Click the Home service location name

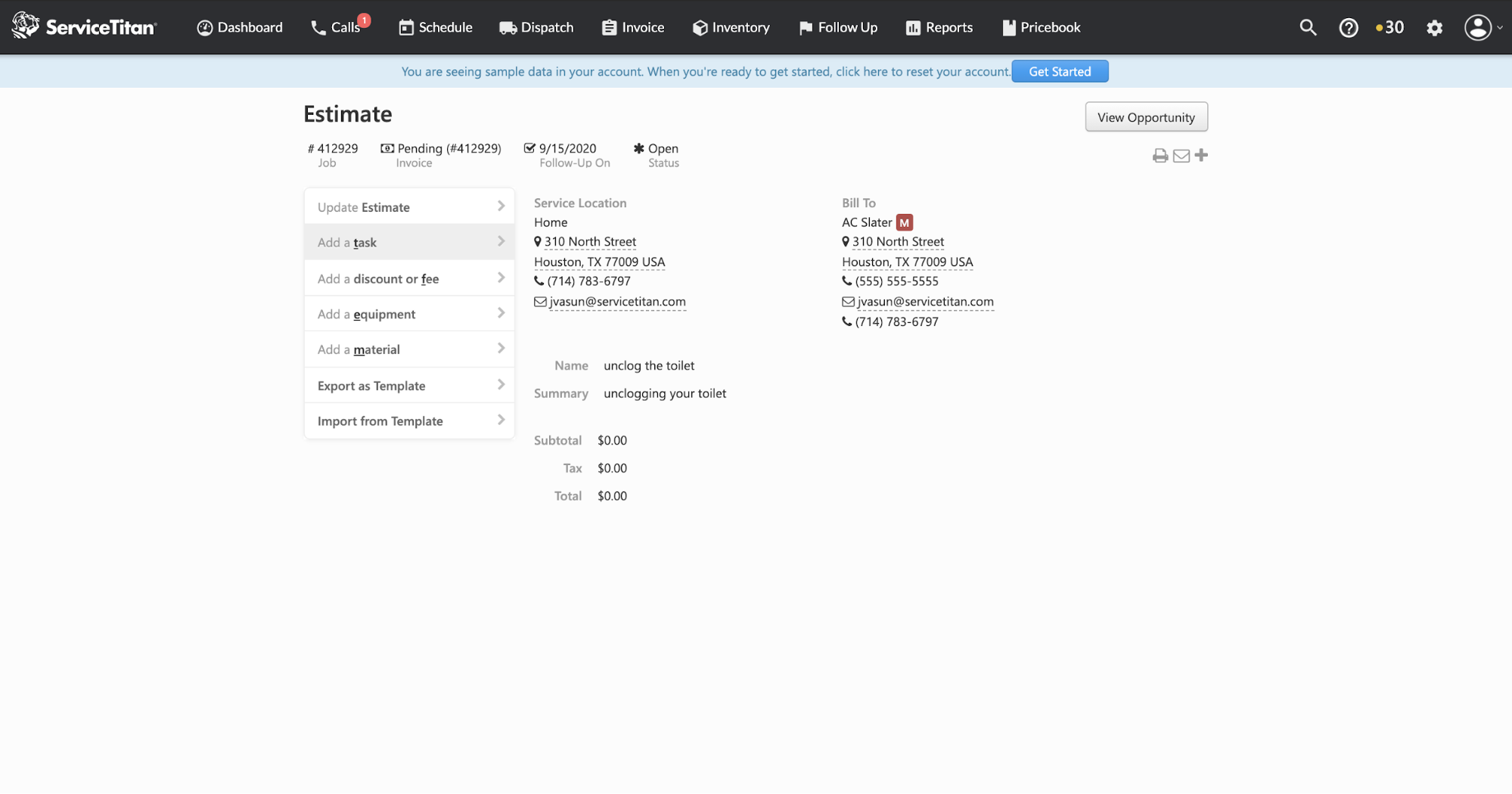click(x=551, y=222)
